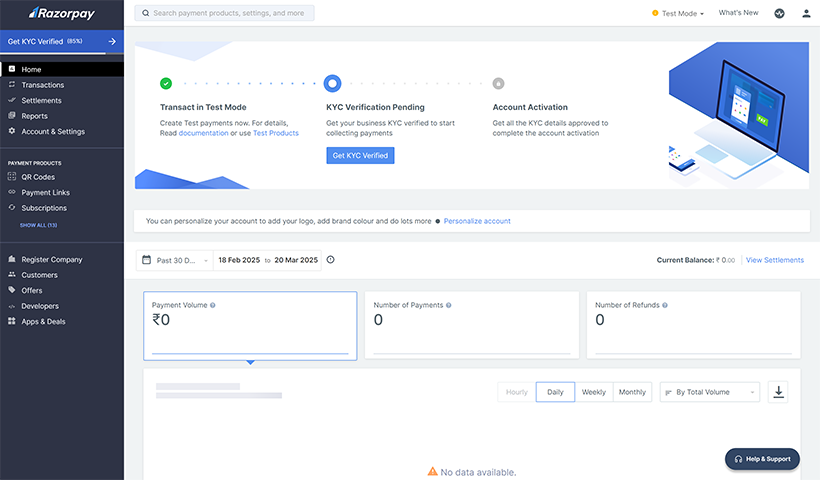The width and height of the screenshot is (820, 480).
Task: Click the Transactions sidebar icon
Action: click(x=12, y=84)
